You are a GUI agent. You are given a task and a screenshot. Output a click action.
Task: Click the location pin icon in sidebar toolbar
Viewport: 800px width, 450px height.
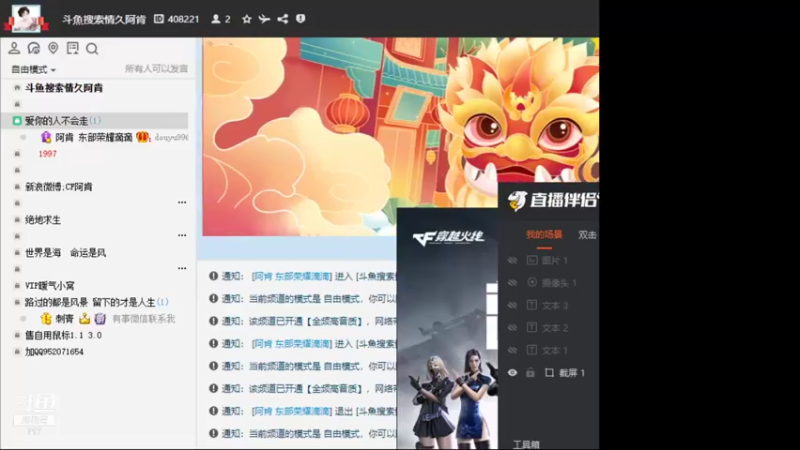click(53, 48)
